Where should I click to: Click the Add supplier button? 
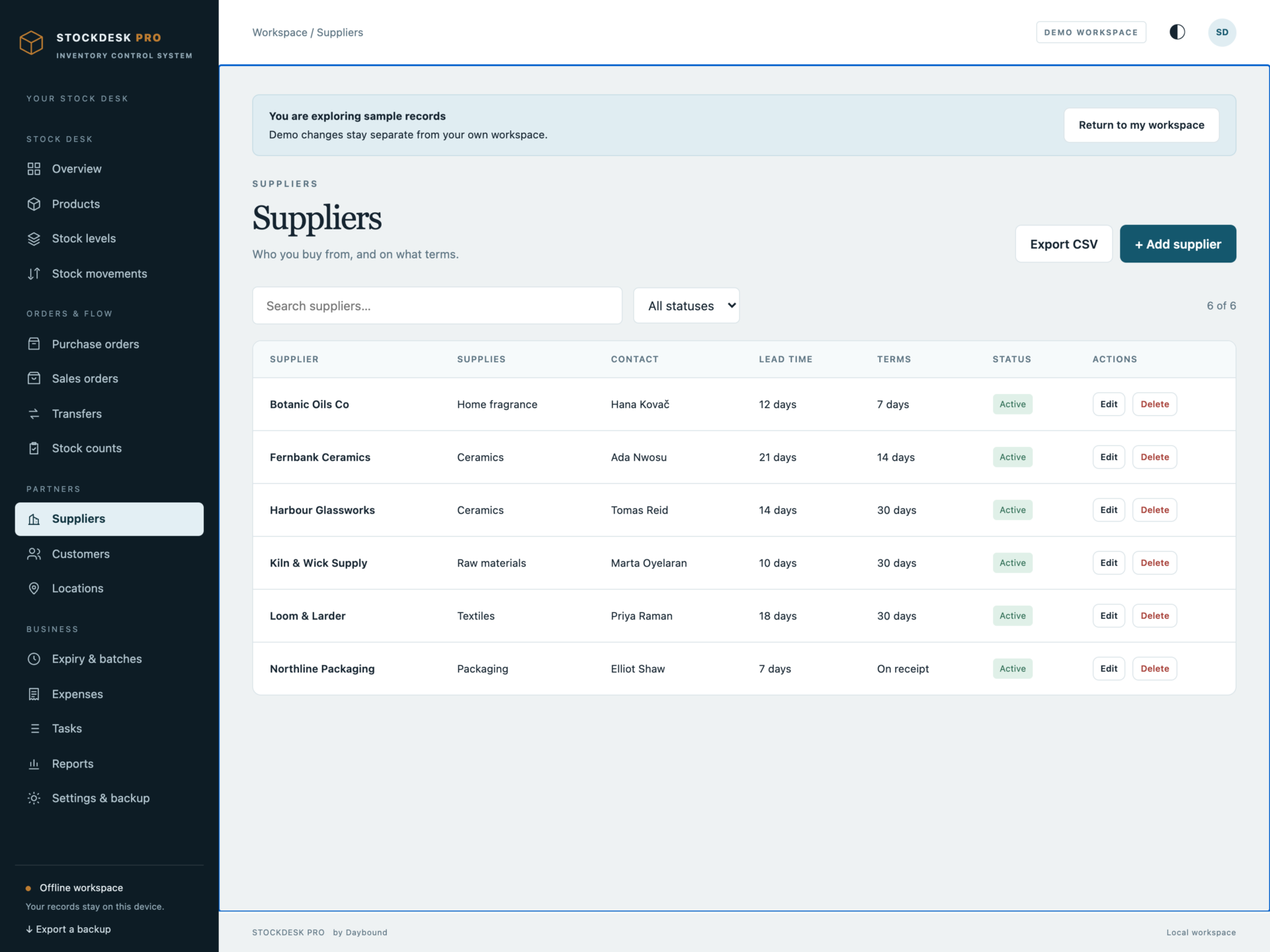click(x=1177, y=244)
